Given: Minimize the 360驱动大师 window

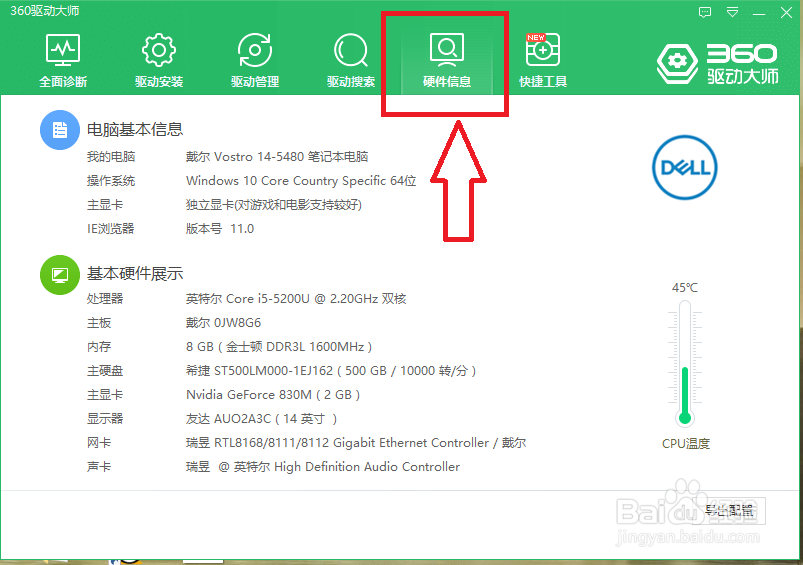Looking at the screenshot, I should [x=759, y=13].
